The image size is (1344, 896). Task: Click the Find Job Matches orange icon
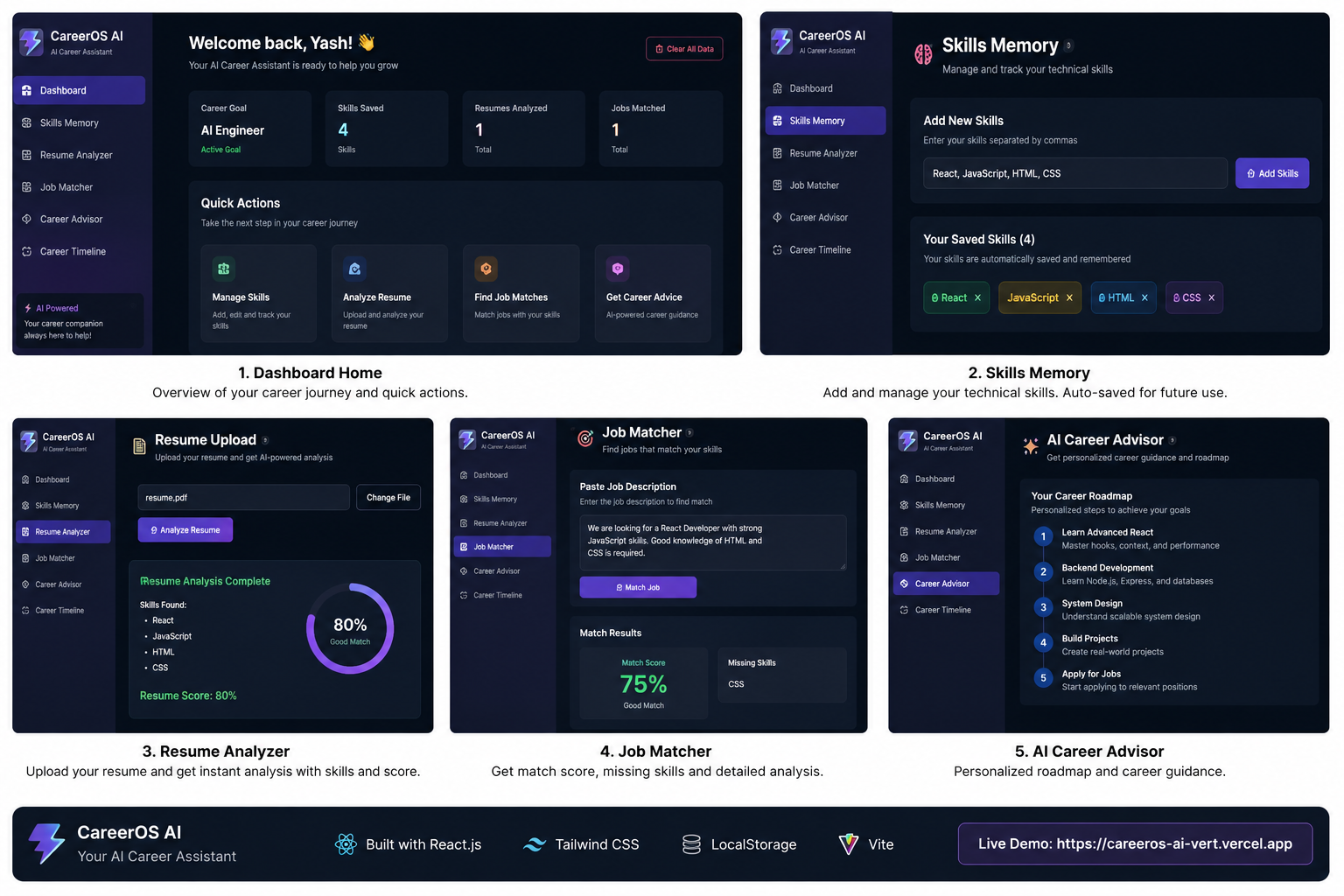pyautogui.click(x=486, y=269)
